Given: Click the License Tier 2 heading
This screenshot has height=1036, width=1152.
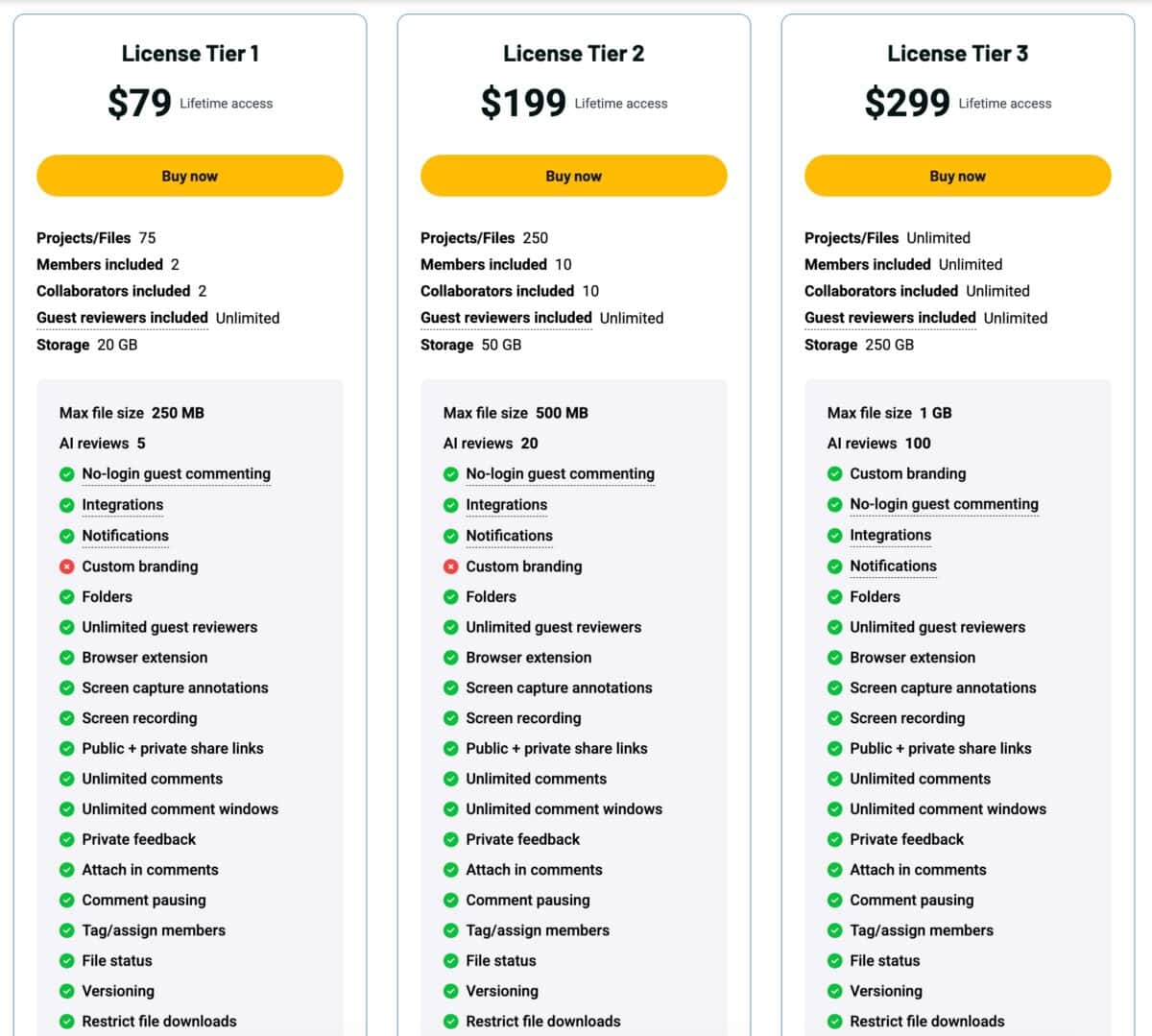Looking at the screenshot, I should pos(573,54).
